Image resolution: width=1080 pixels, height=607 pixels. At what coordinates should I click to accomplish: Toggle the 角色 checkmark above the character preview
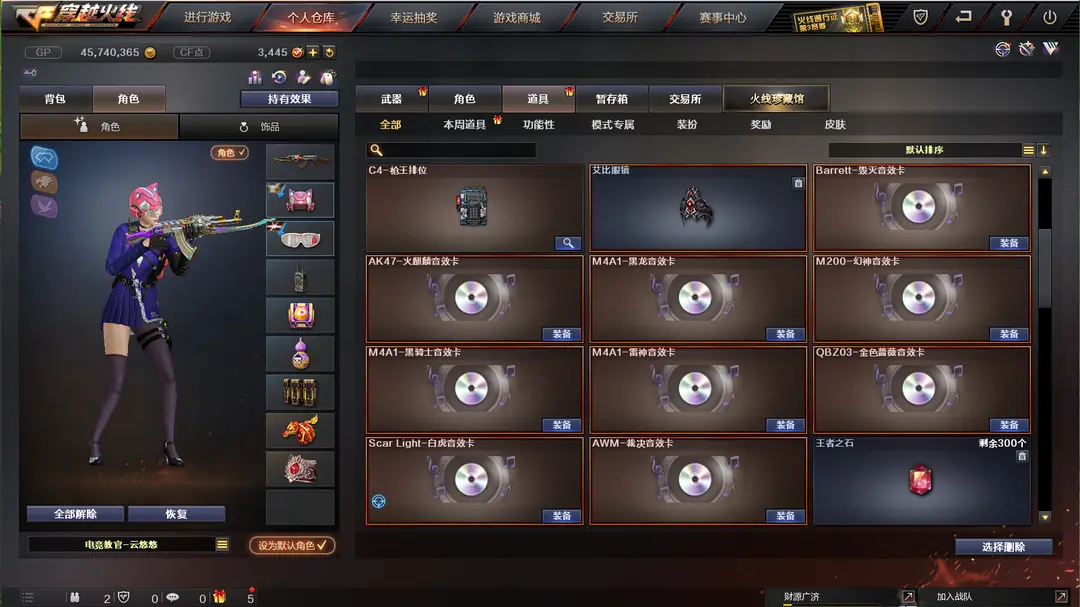pos(230,153)
